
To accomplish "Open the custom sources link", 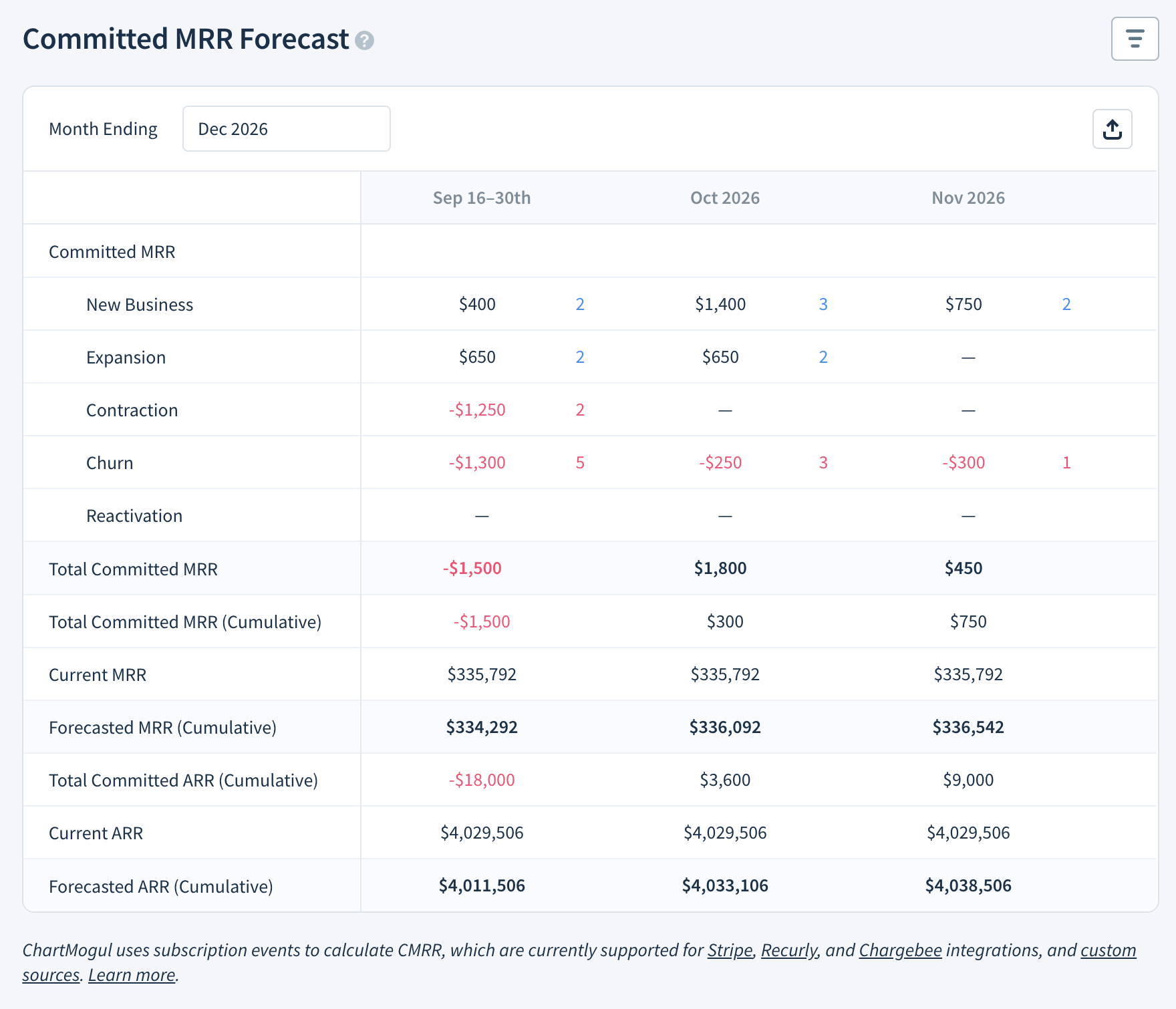I will [x=1108, y=950].
